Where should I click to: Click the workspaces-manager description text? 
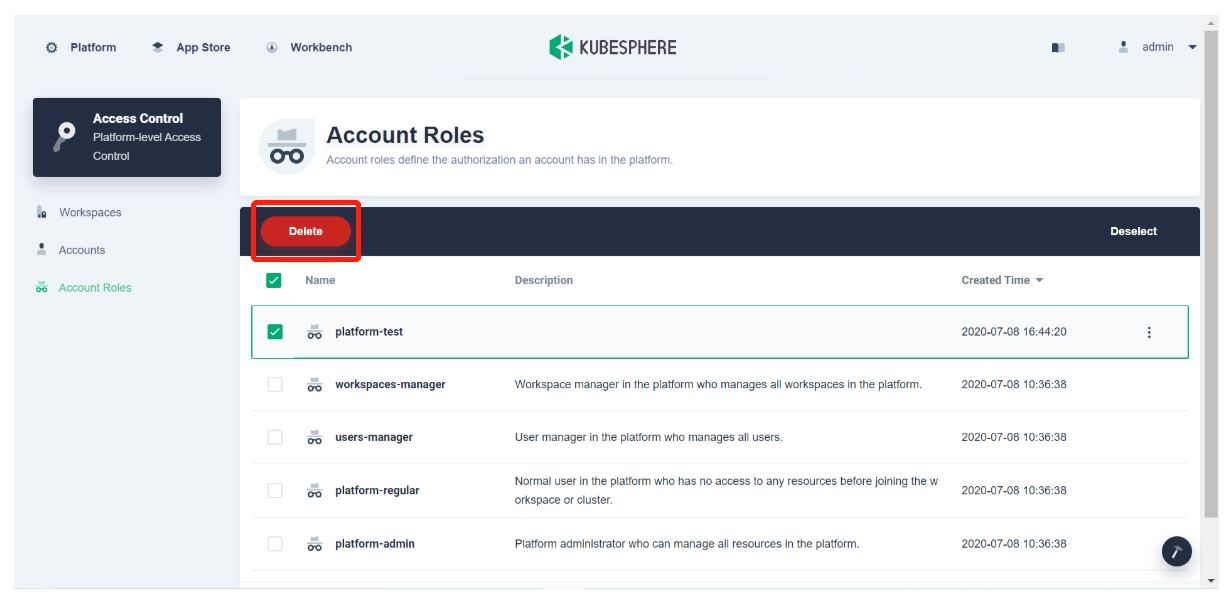pyautogui.click(x=718, y=384)
